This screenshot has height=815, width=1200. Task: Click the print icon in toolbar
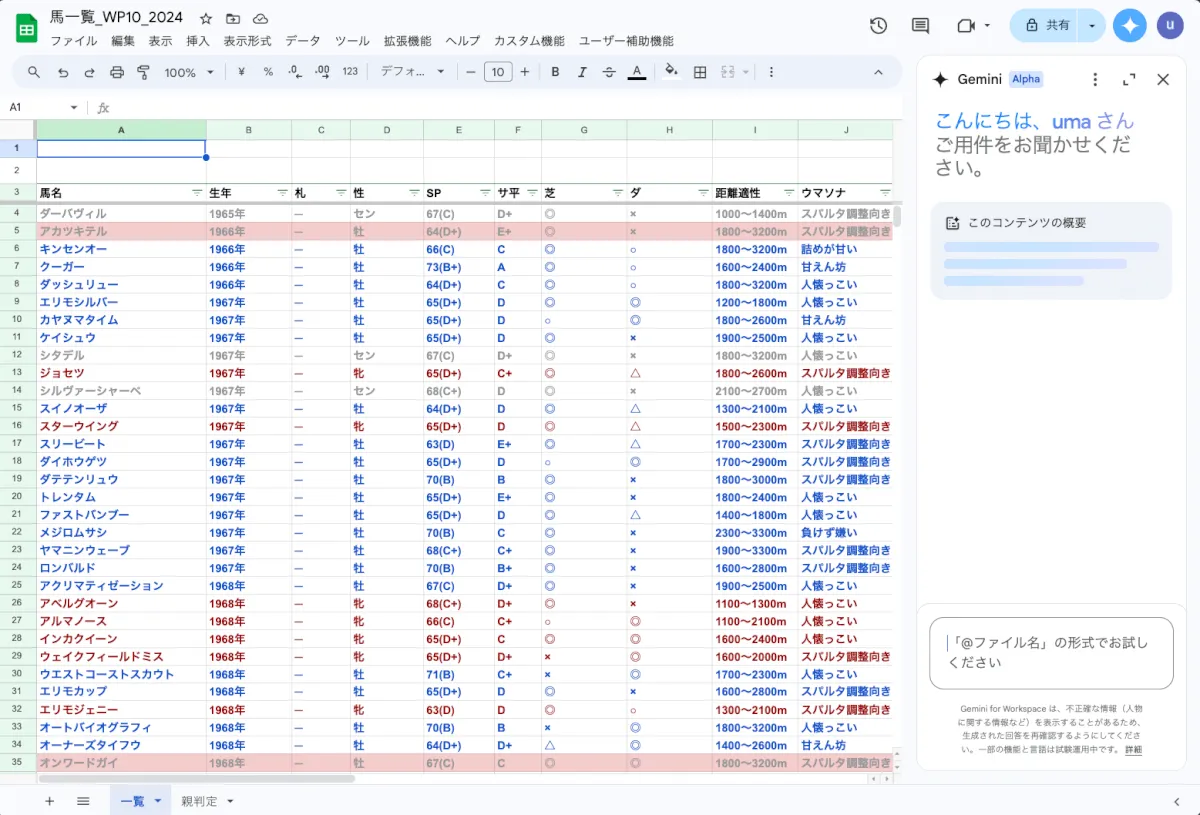pos(117,72)
